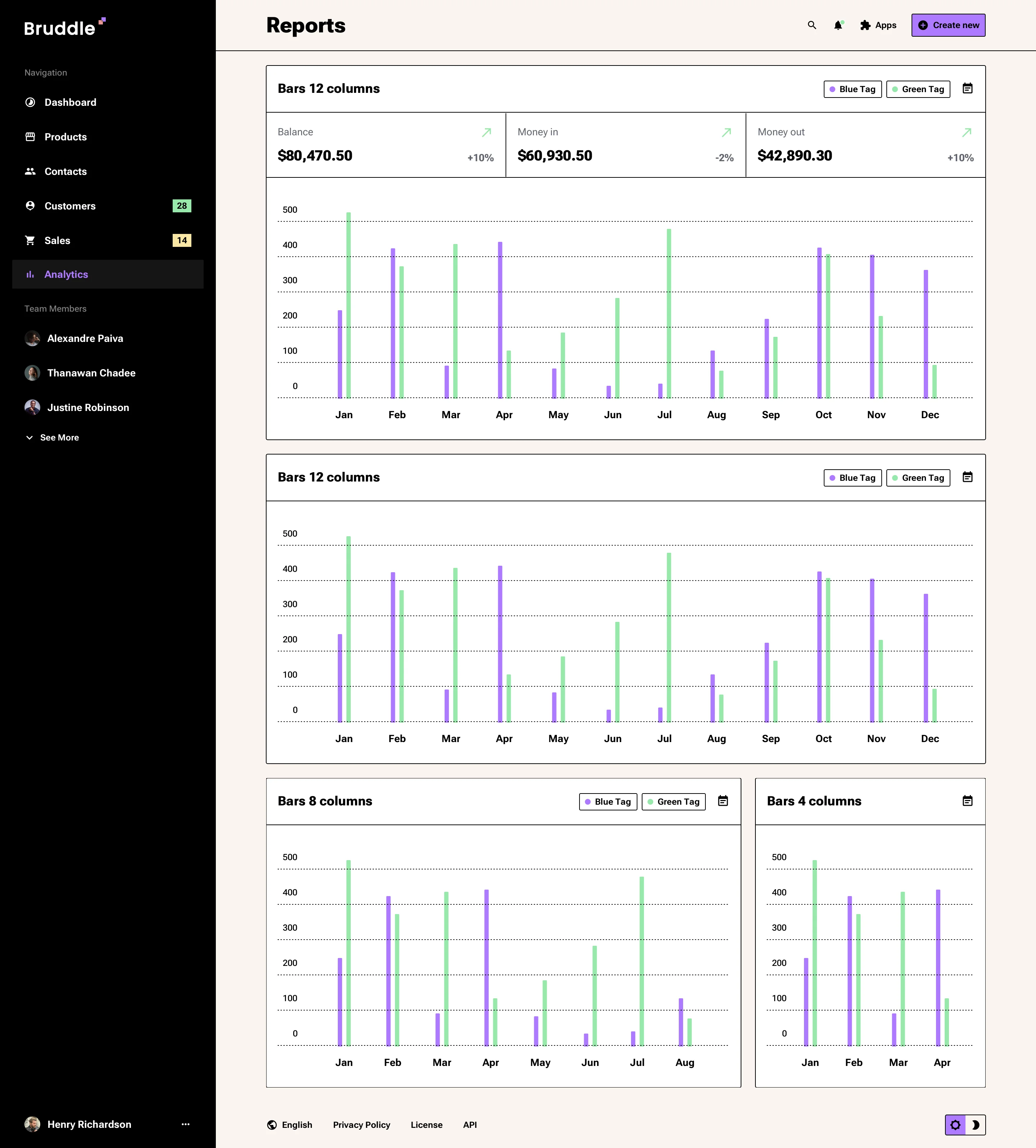Screen dimensions: 1036x1148
Task: Open the Privacy Policy link
Action: pyautogui.click(x=362, y=1125)
